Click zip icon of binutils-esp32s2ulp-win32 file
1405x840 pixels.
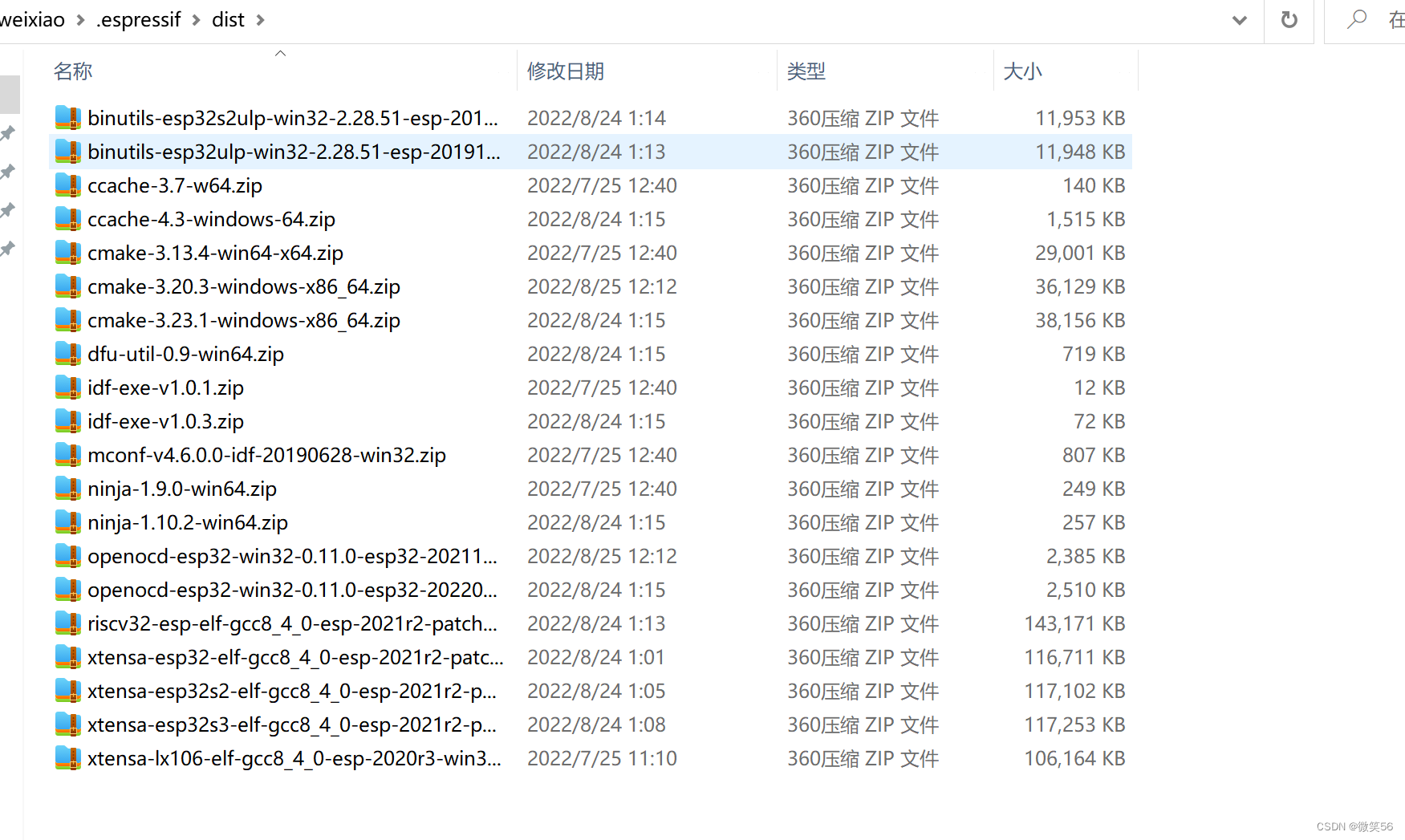point(68,118)
